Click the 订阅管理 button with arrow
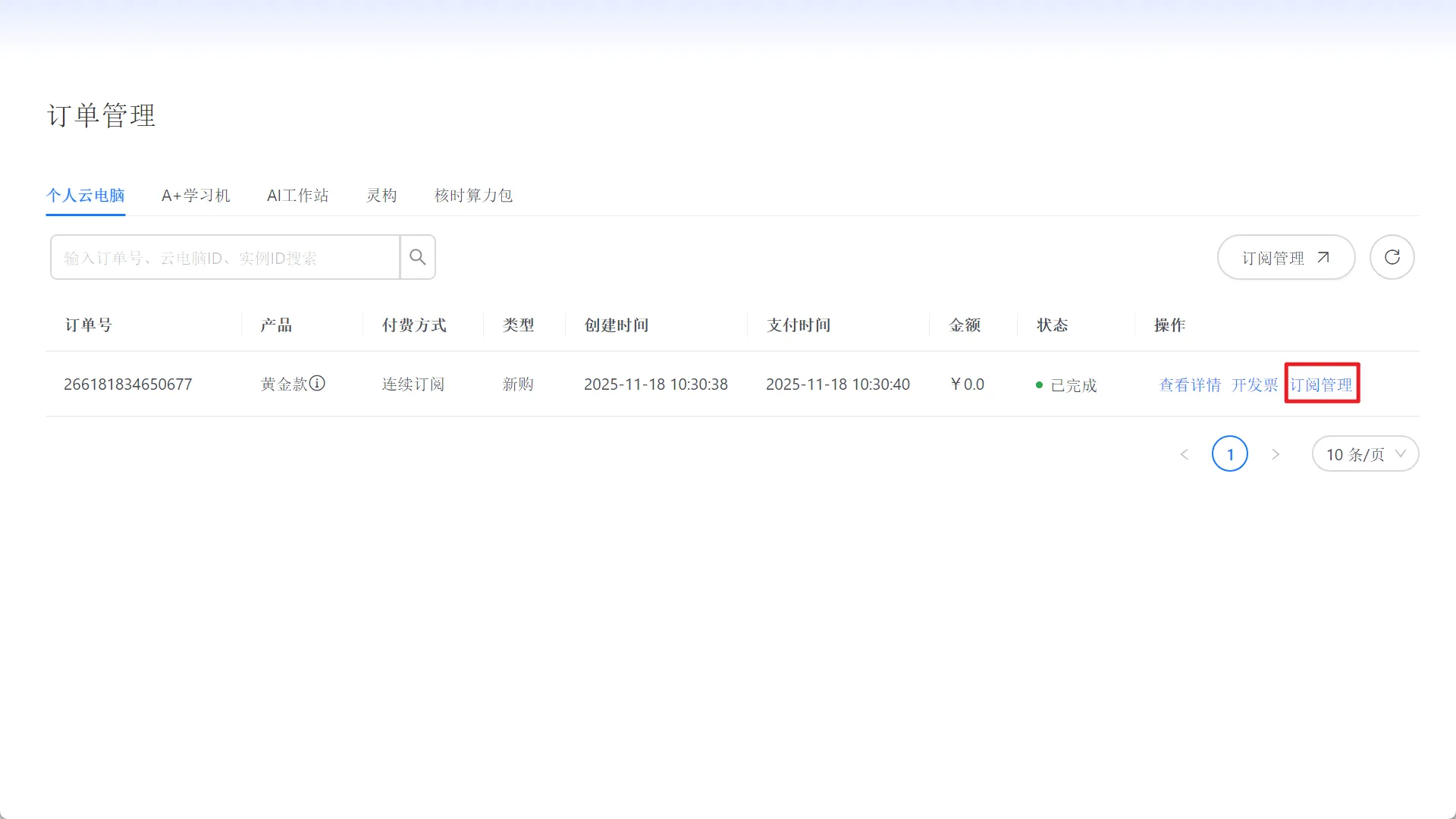Viewport: 1456px width, 819px height. 1285,258
